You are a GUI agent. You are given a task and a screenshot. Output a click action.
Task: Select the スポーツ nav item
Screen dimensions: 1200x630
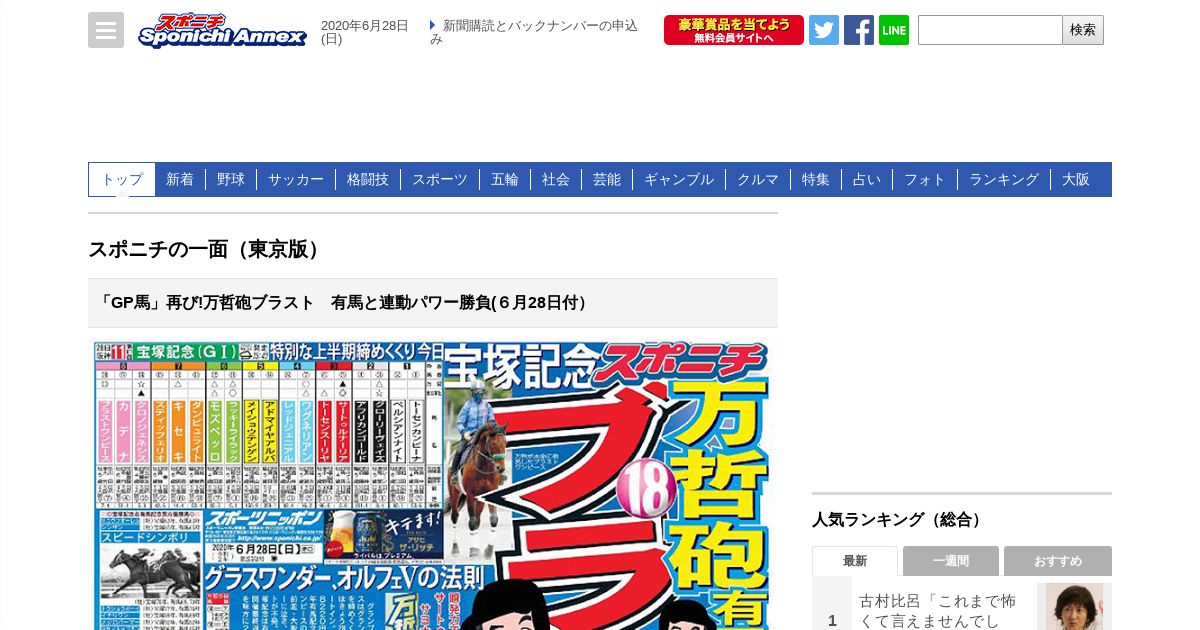pyautogui.click(x=440, y=180)
